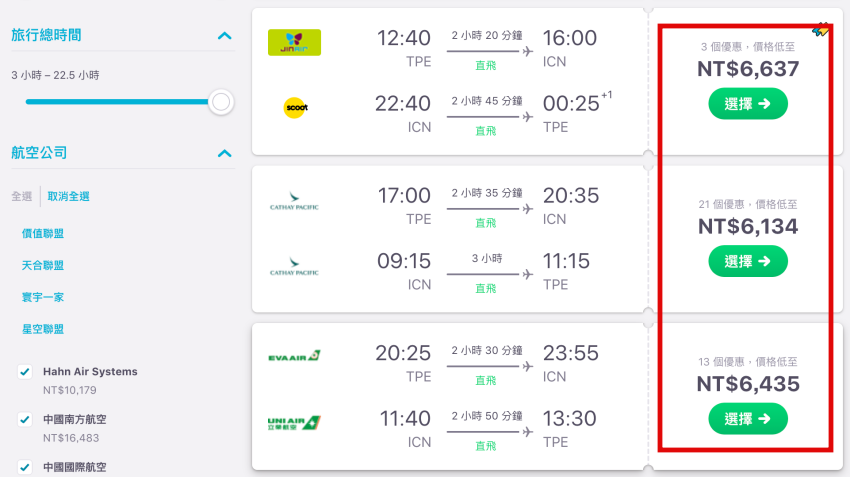Click the Scoot airline logo
850x477 pixels.
coord(295,107)
